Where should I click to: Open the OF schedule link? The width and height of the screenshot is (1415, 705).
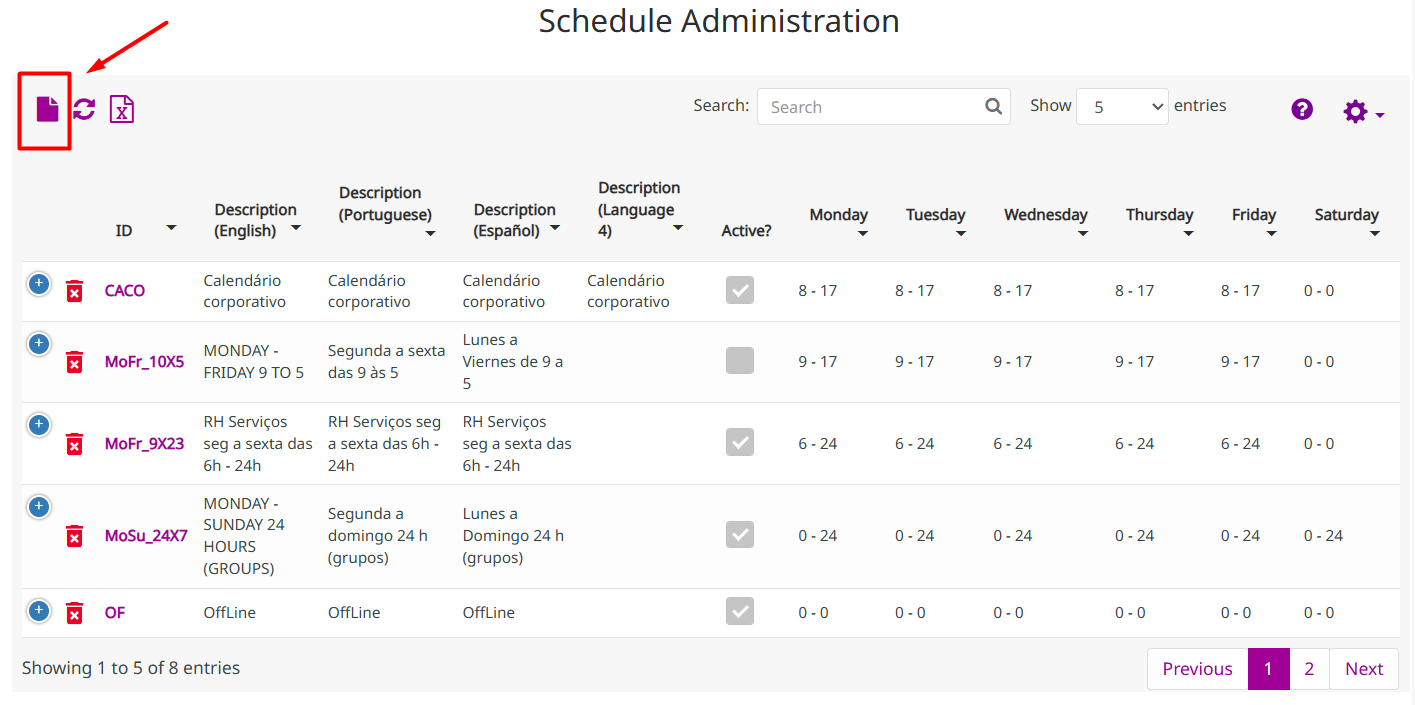click(x=115, y=613)
